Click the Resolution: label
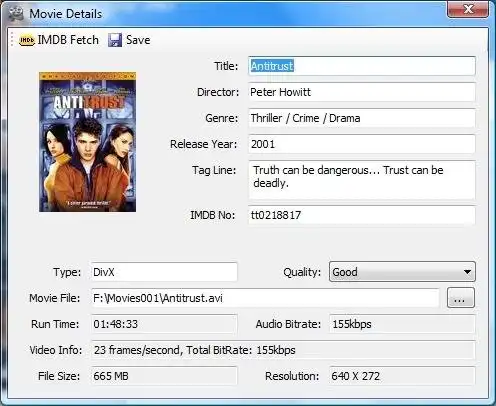The width and height of the screenshot is (496, 406). 292,376
